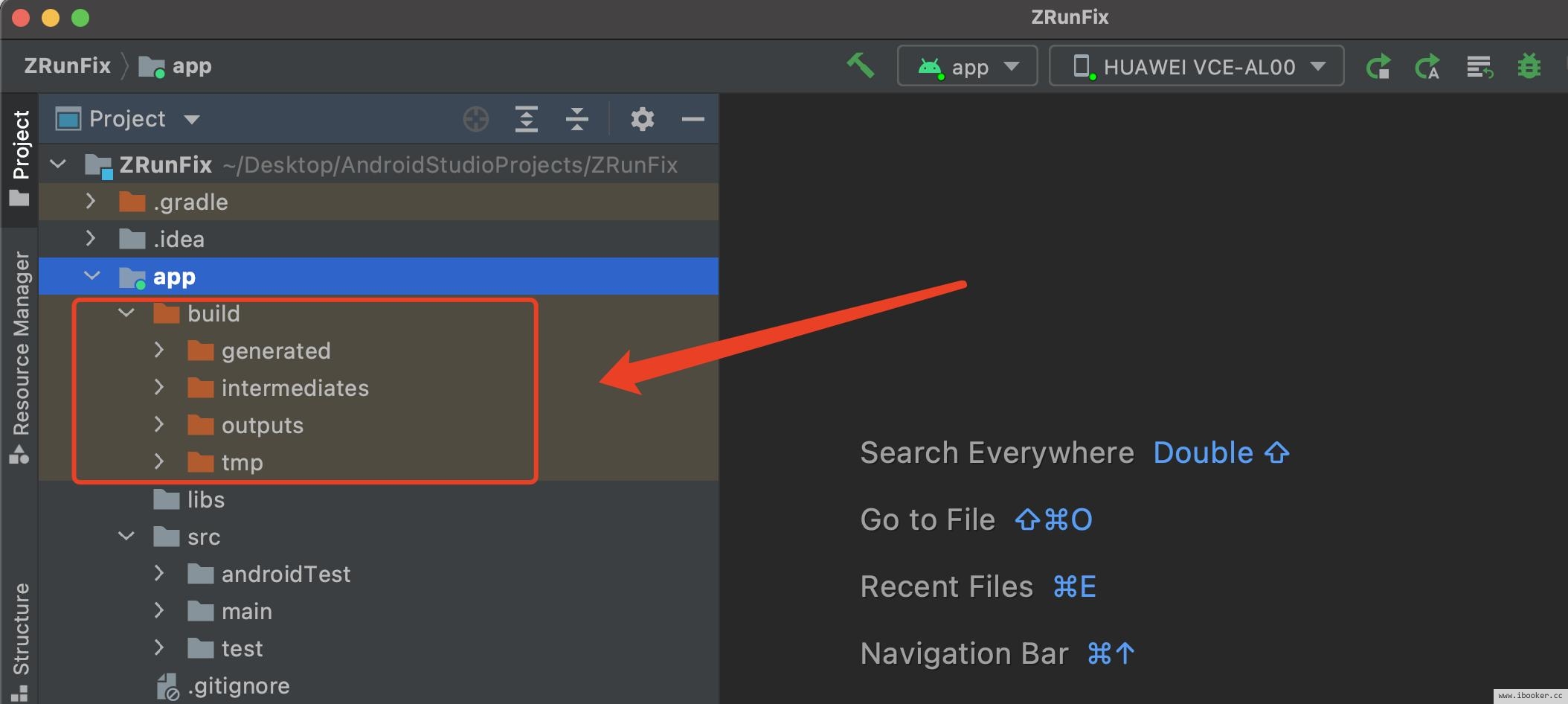Click the Navigation Bar shortcut hint

[x=997, y=653]
